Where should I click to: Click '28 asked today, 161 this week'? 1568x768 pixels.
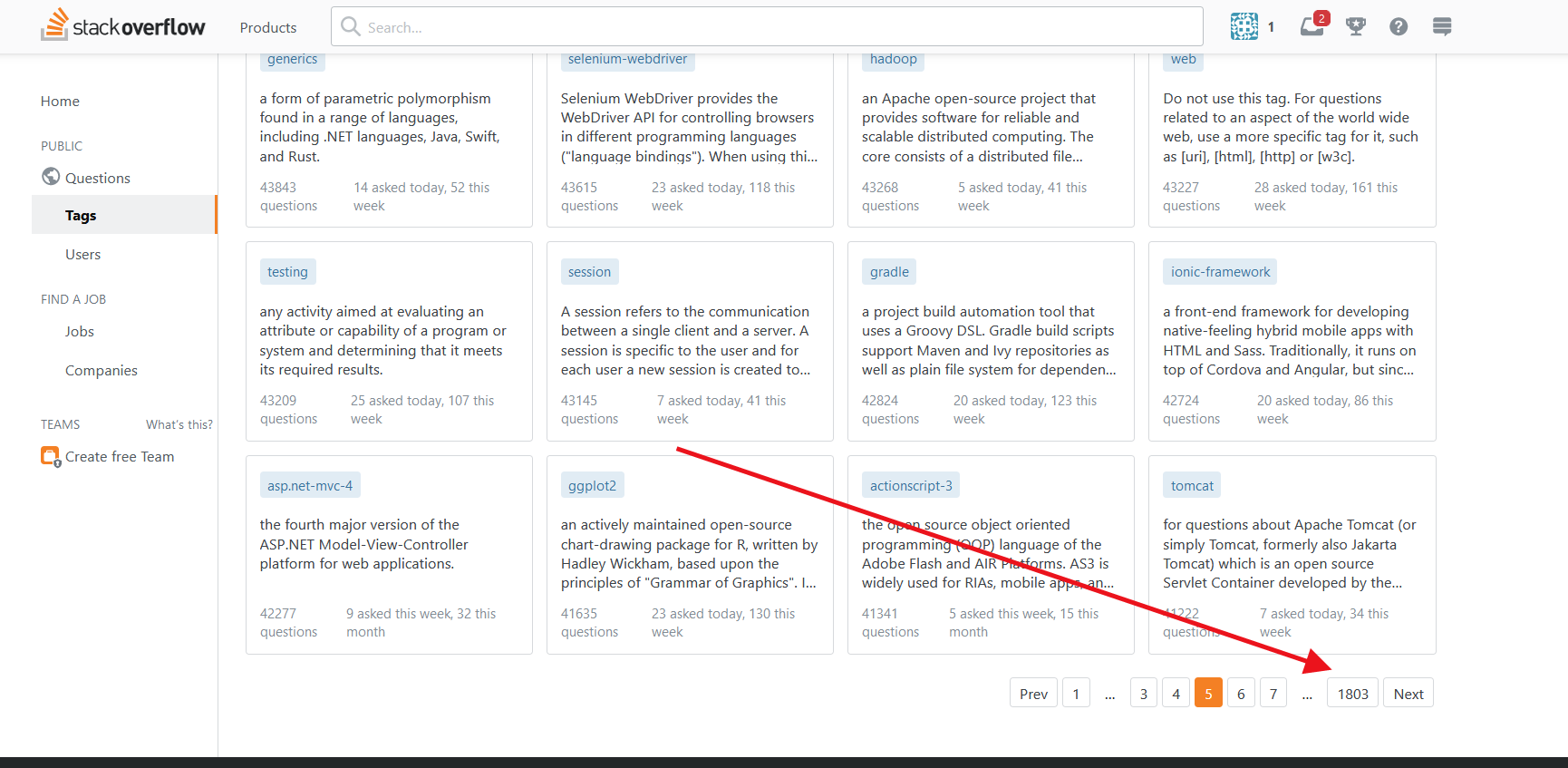(1326, 197)
